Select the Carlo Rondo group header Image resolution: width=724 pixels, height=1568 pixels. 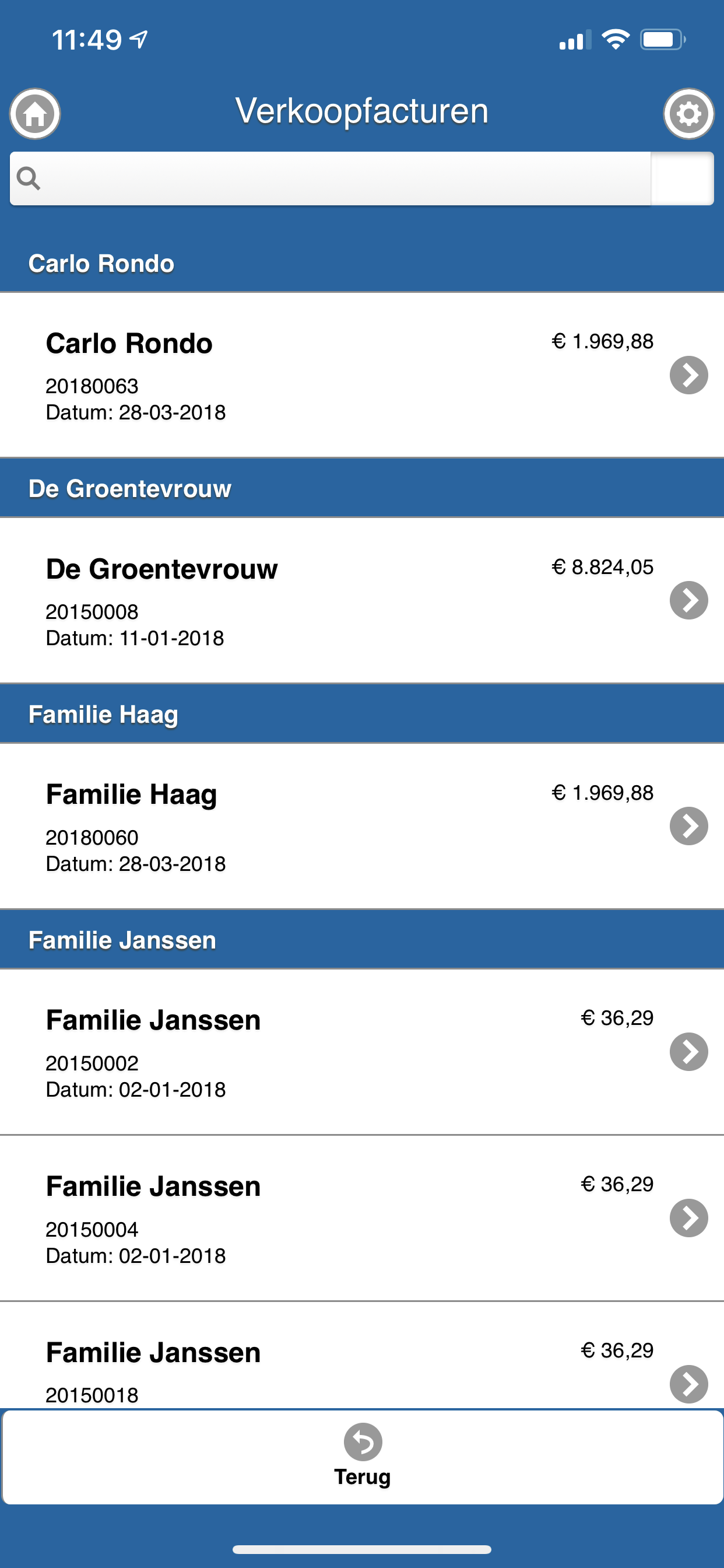361,264
